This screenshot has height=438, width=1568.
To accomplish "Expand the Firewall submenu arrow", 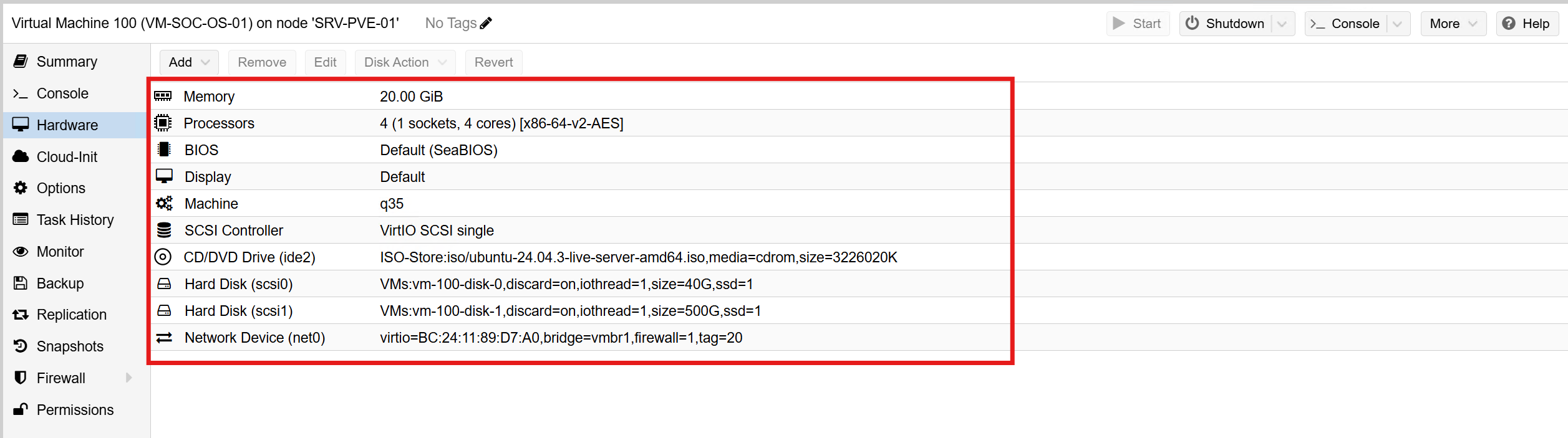I will [129, 378].
